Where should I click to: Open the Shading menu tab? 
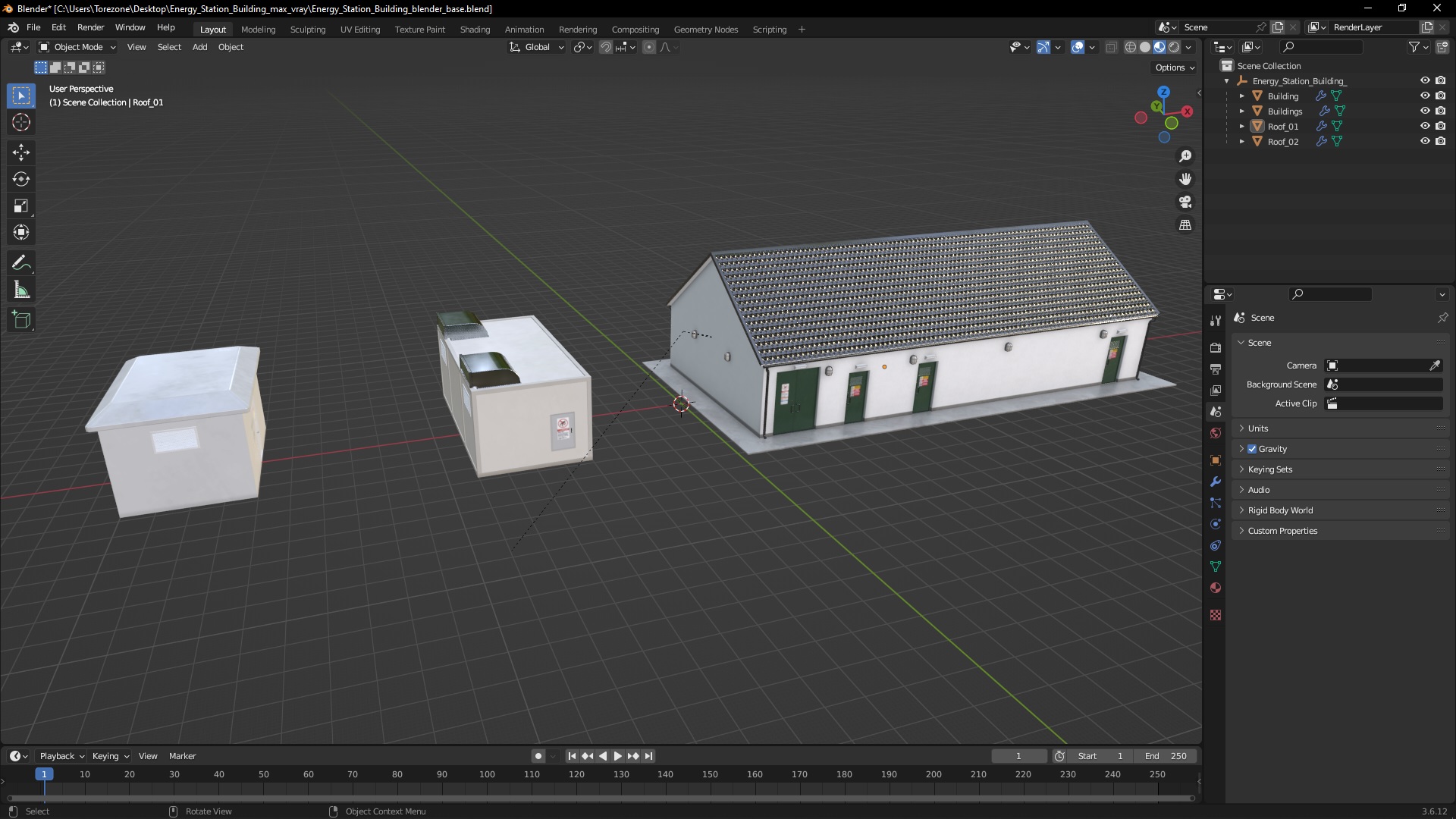pos(474,29)
